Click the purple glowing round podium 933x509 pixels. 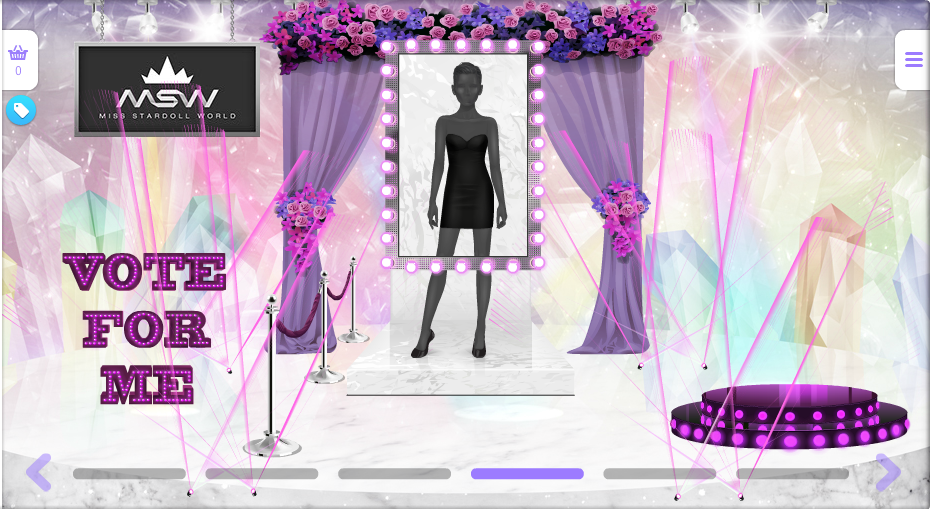pyautogui.click(x=790, y=417)
